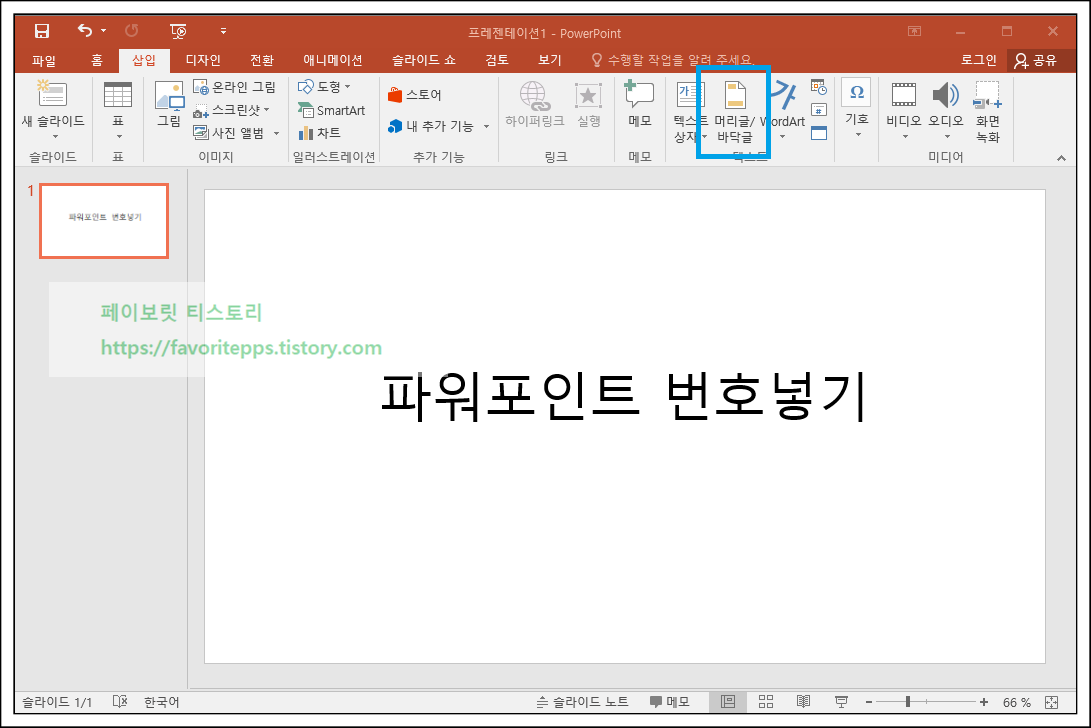Save the presentation from the quick access toolbar
Viewport: 1091px width, 728px height.
(42, 31)
